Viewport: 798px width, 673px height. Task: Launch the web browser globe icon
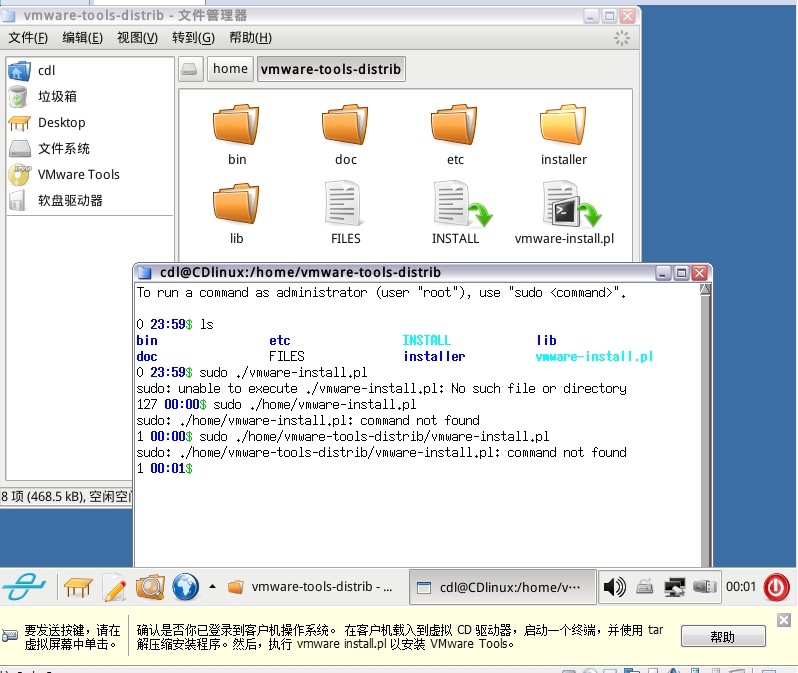[x=185, y=587]
